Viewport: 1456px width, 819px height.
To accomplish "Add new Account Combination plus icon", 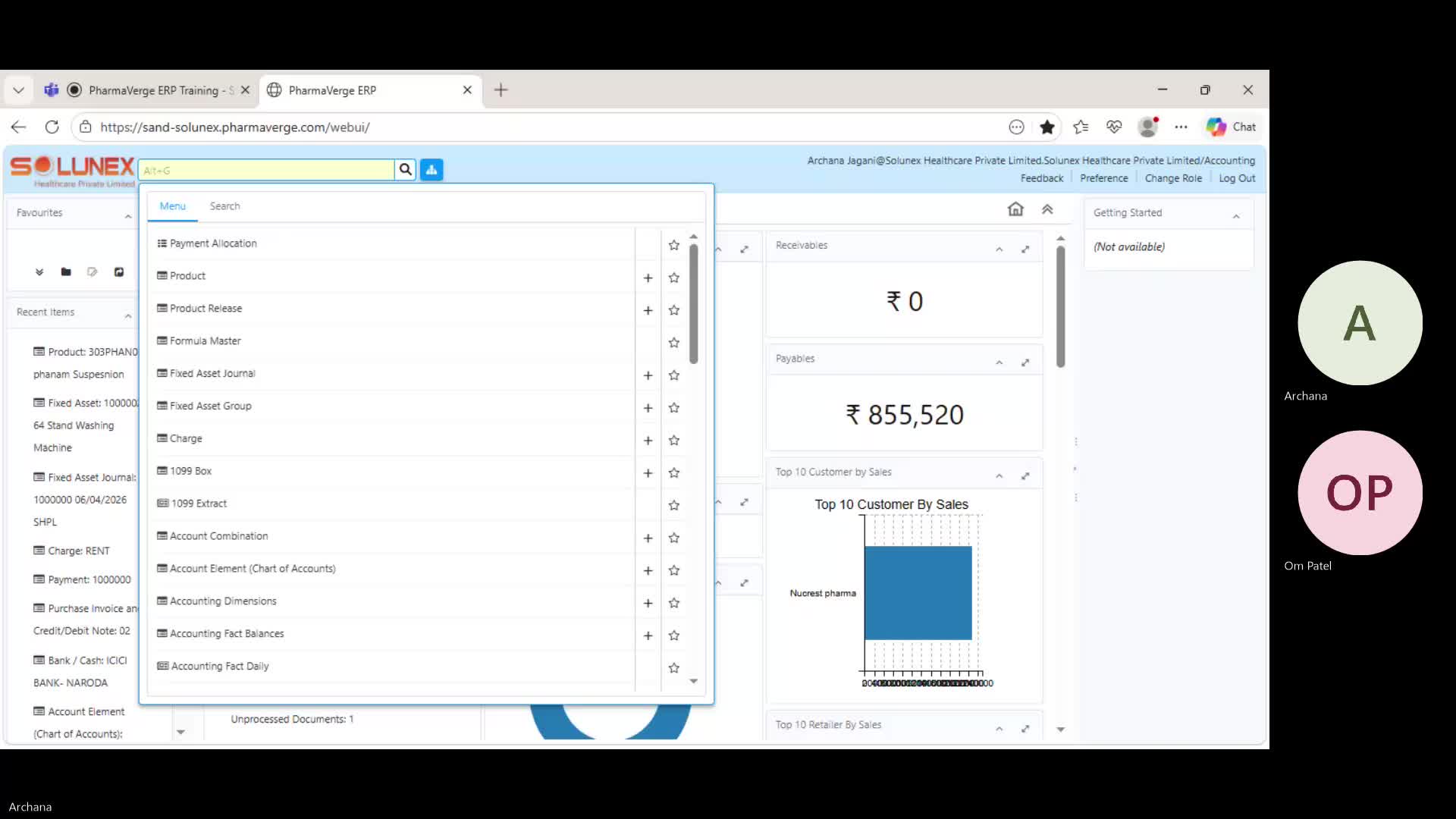I will [x=648, y=538].
